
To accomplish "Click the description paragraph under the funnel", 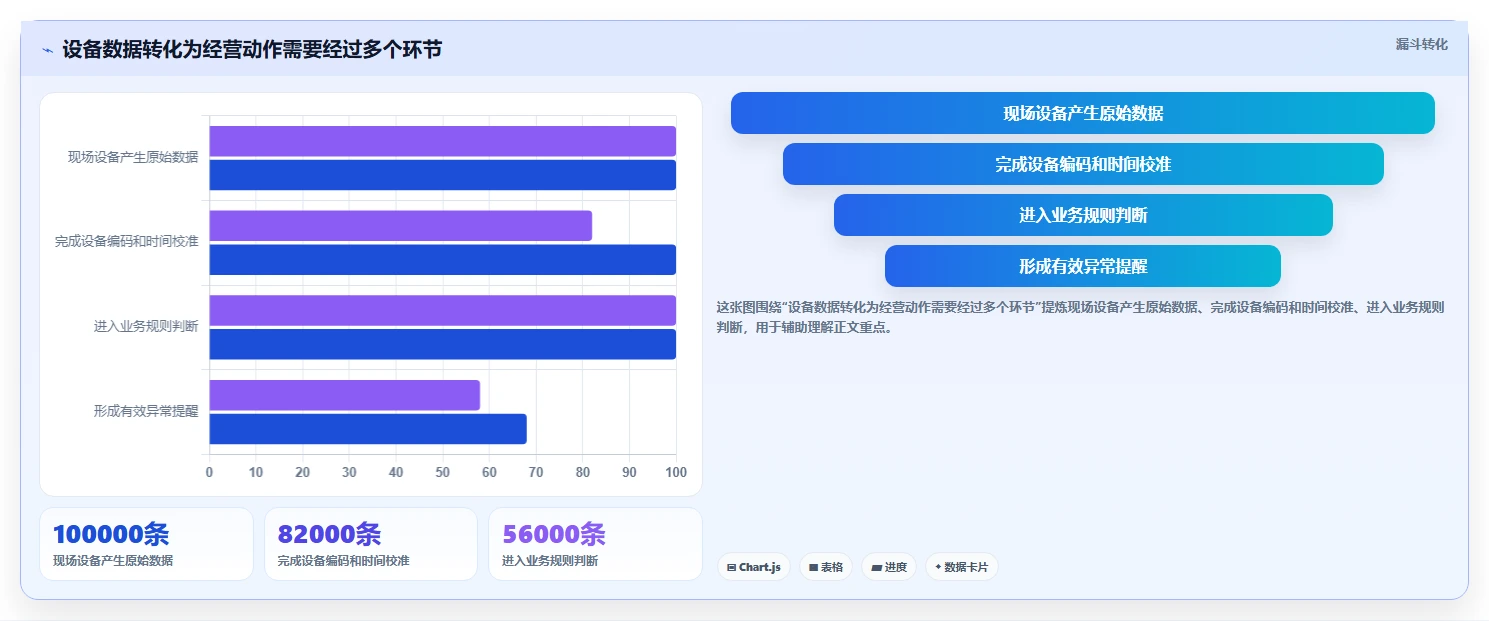I will click(x=1081, y=317).
